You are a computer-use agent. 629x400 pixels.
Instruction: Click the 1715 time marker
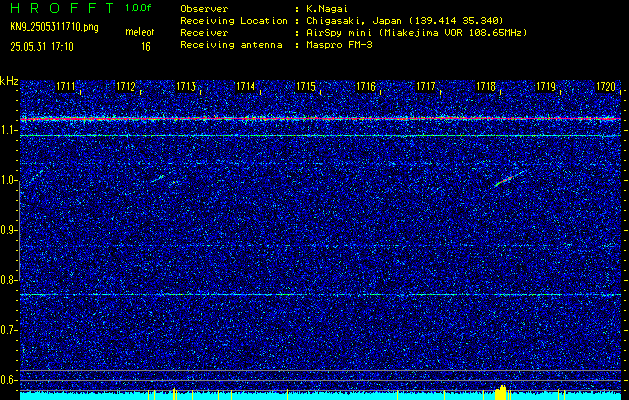[x=306, y=86]
